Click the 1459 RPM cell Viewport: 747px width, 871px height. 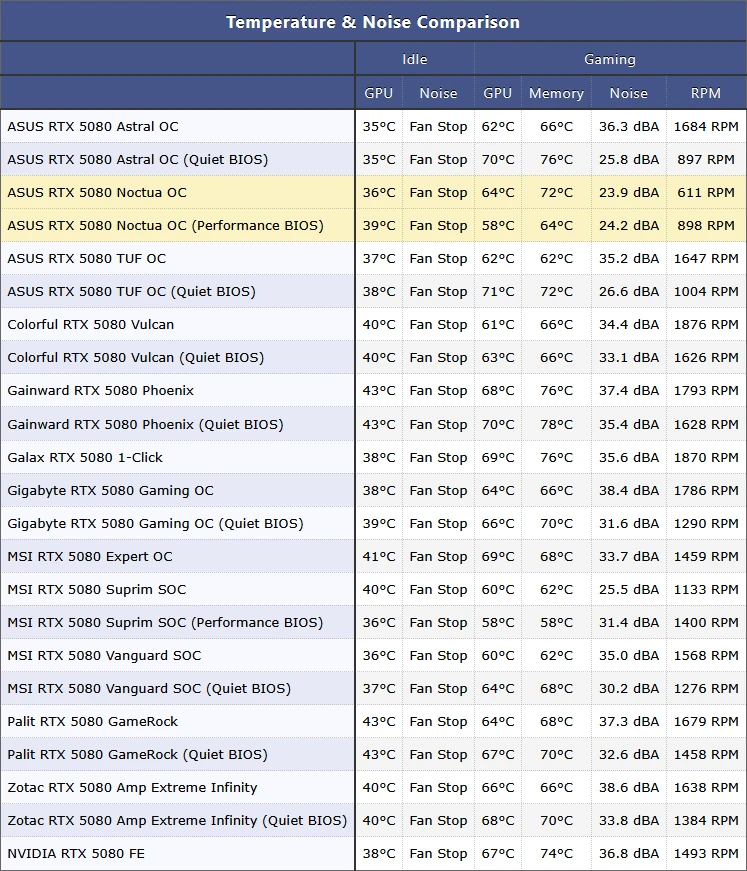(x=706, y=557)
